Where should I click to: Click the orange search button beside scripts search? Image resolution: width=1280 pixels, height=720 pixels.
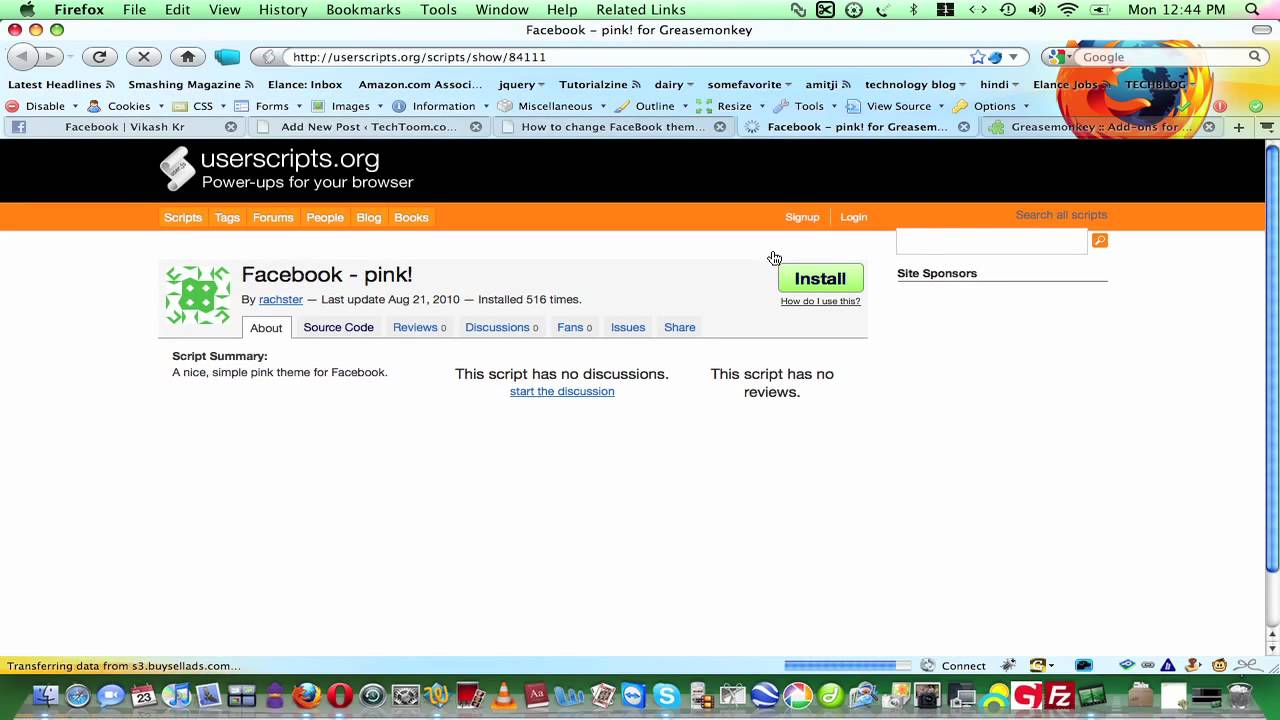tap(1099, 240)
